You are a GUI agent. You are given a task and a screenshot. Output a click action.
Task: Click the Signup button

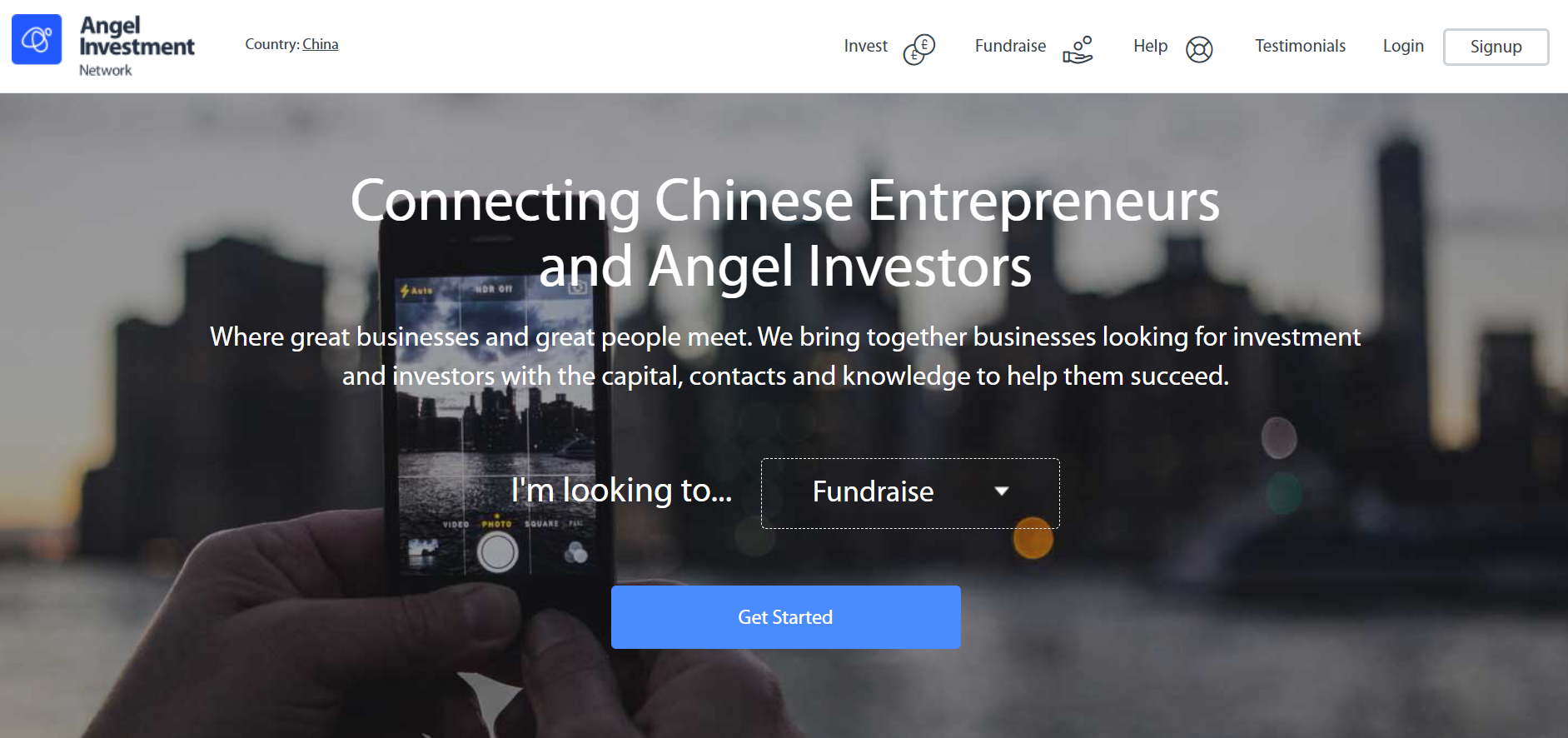point(1496,47)
